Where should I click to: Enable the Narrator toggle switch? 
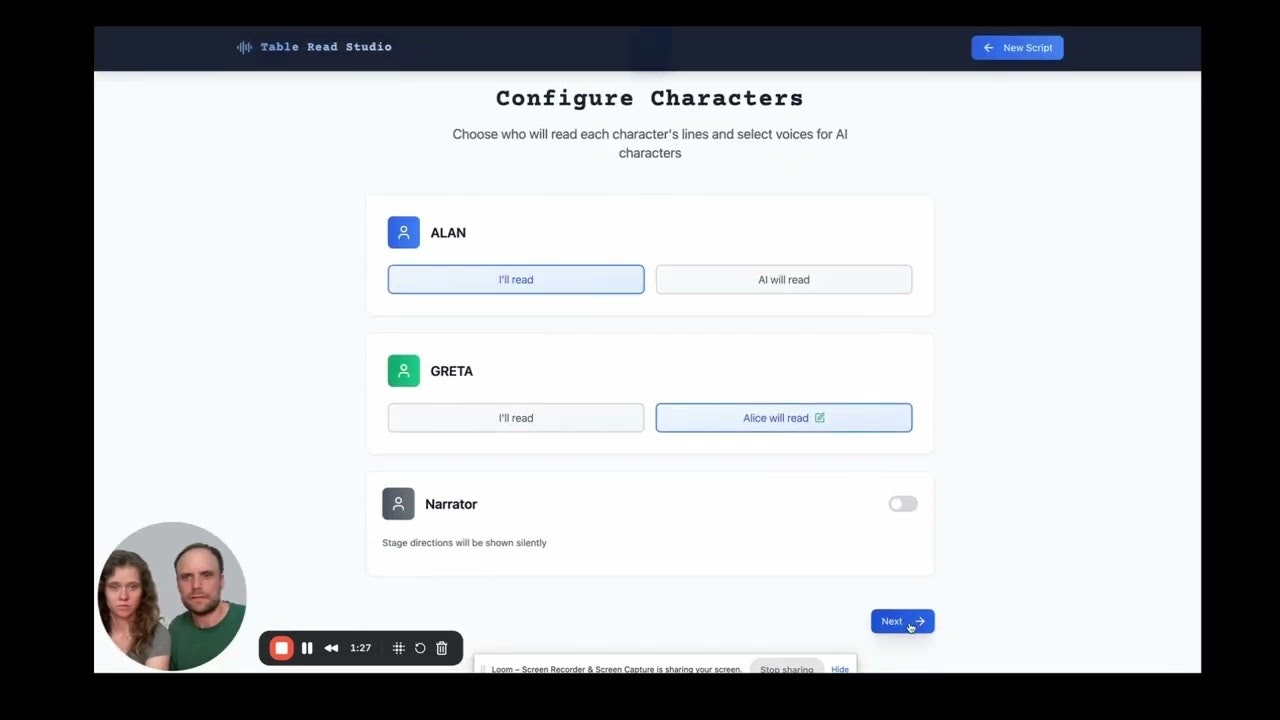(903, 504)
